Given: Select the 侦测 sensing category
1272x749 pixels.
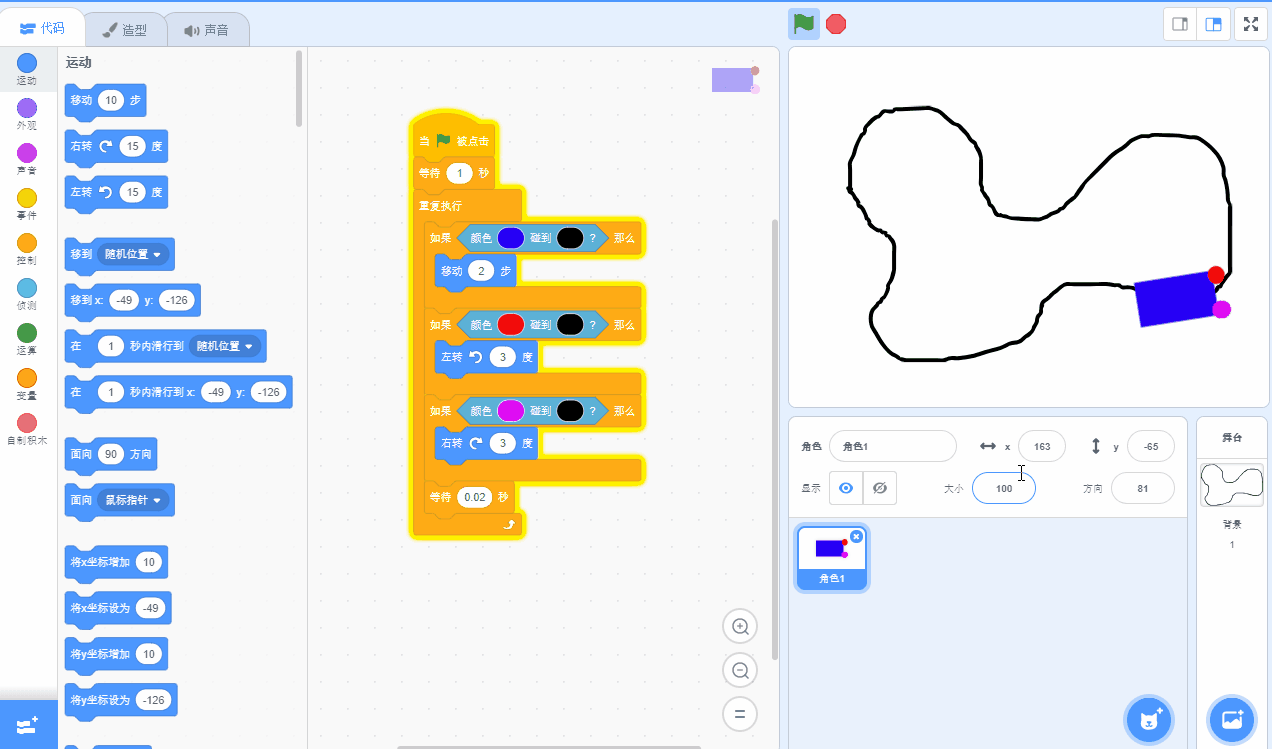Looking at the screenshot, I should pos(27,294).
